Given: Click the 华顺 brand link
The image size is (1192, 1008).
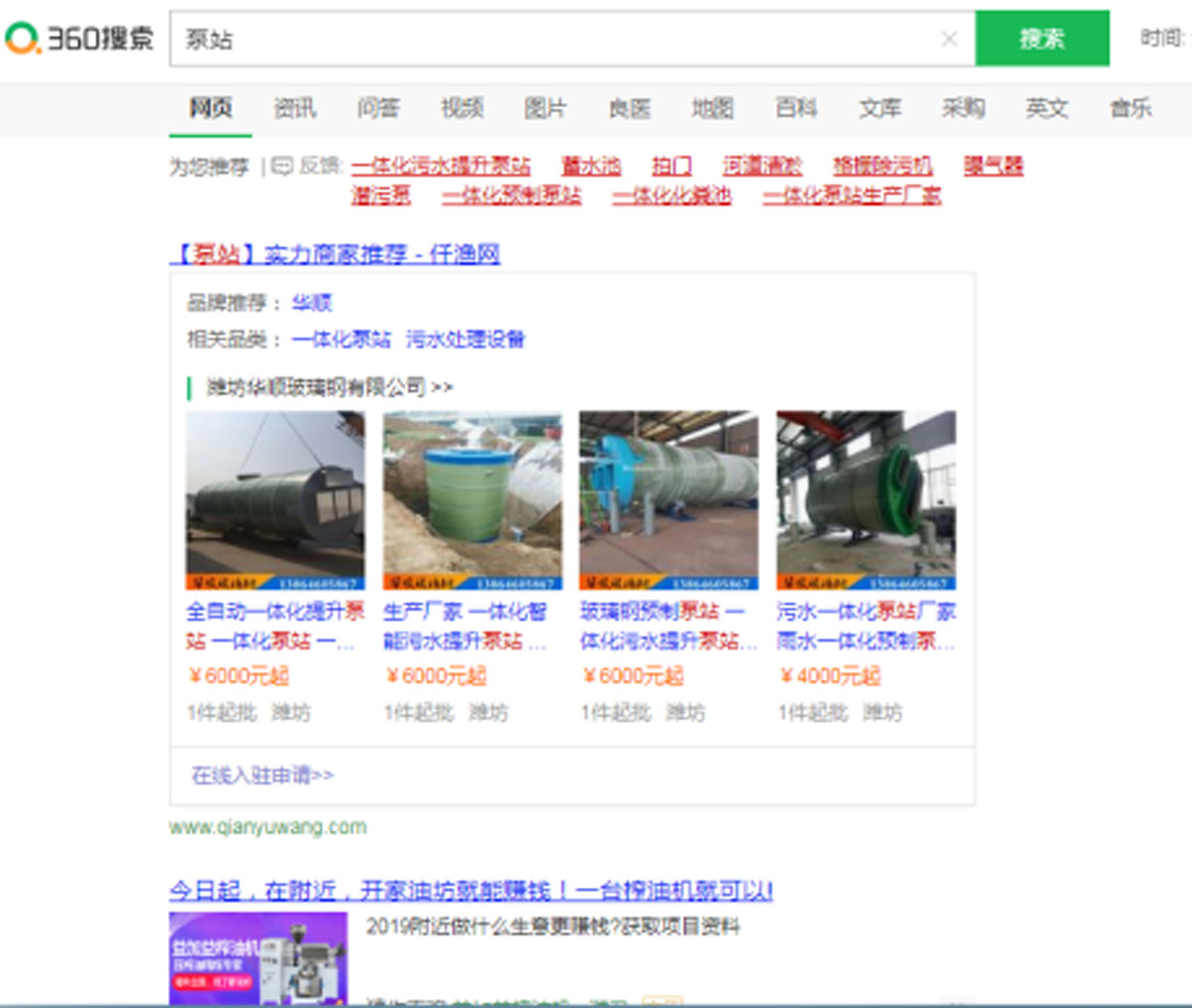Looking at the screenshot, I should point(311,303).
